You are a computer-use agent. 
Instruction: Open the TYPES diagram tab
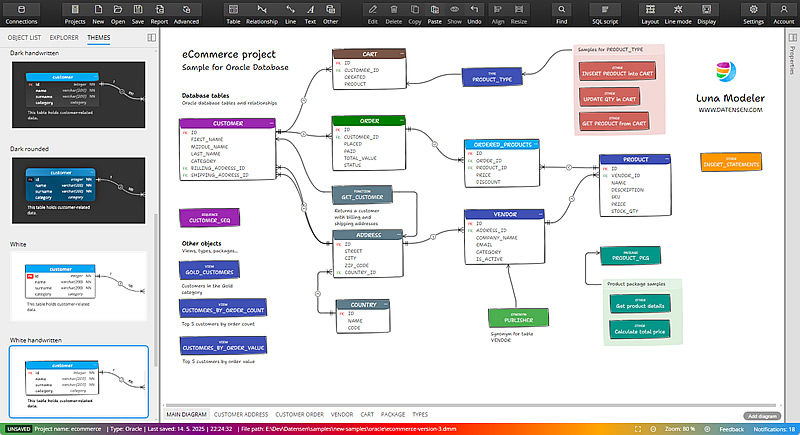click(x=420, y=415)
